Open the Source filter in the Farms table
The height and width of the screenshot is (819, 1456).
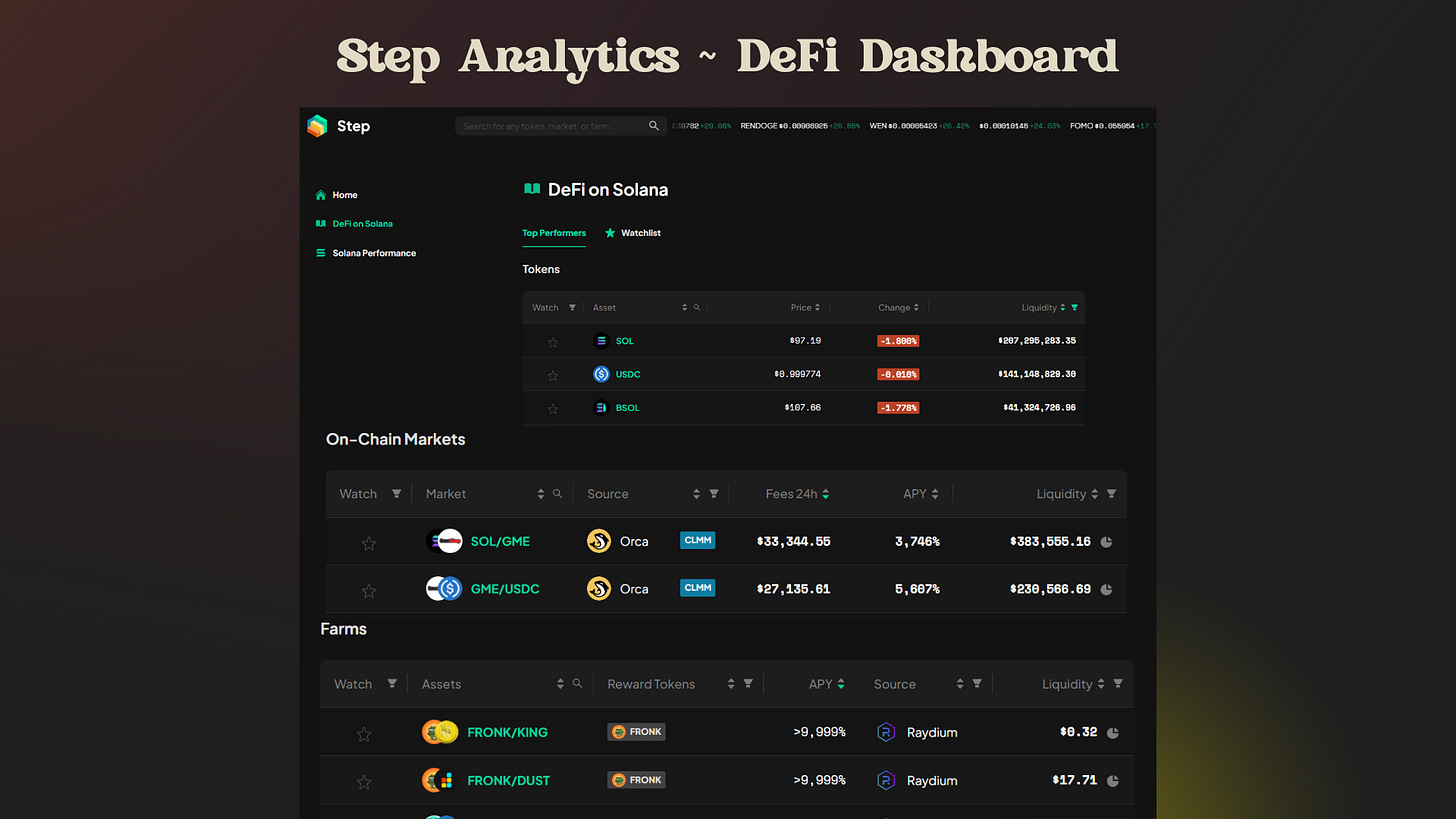click(x=977, y=684)
